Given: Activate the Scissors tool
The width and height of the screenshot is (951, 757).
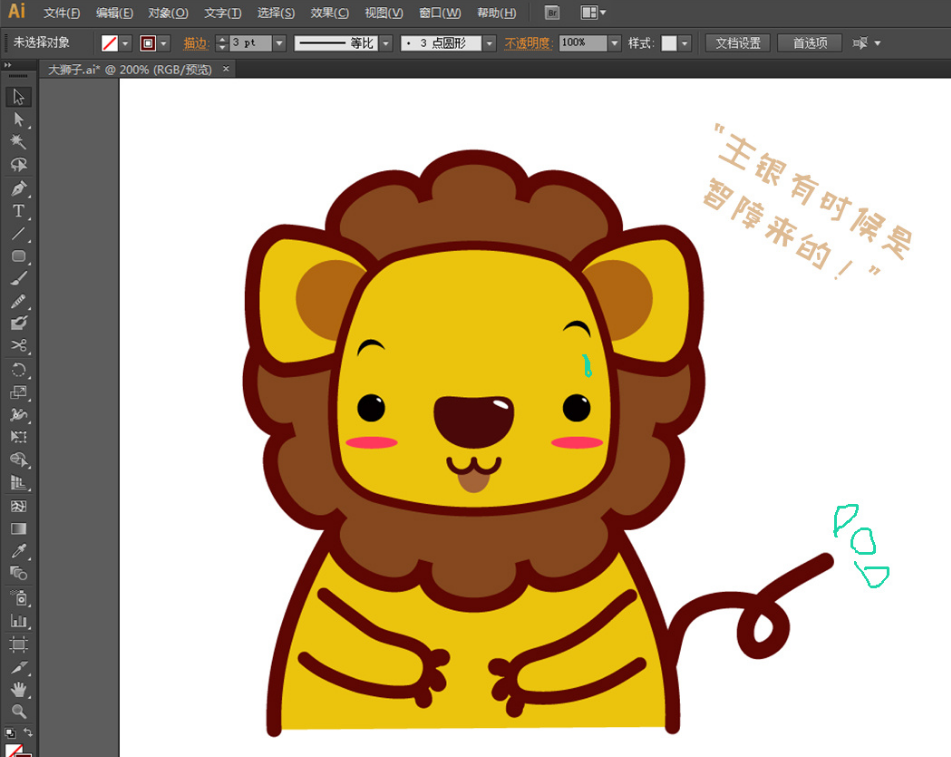Looking at the screenshot, I should [x=18, y=346].
